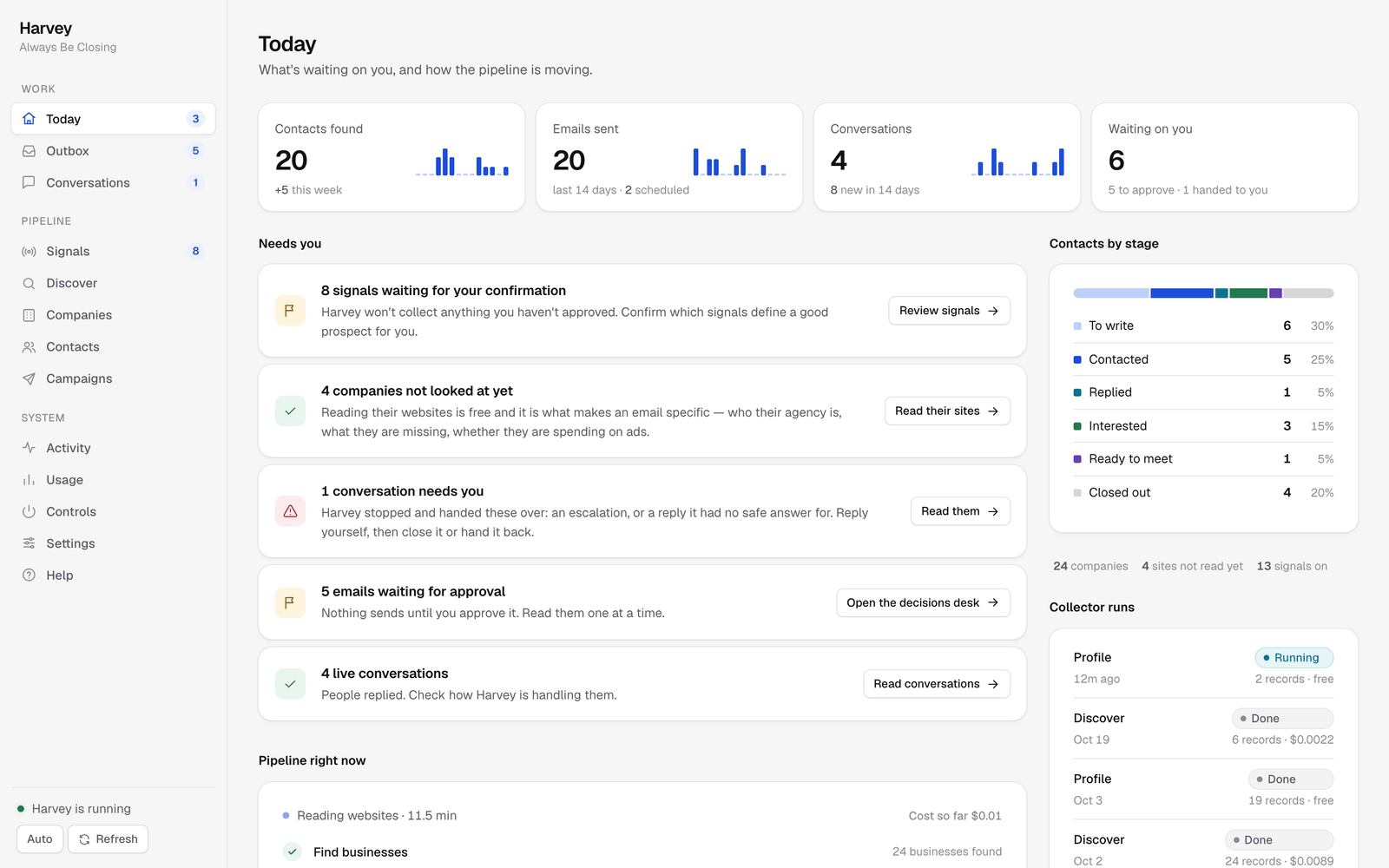
Task: Click the flag icon beside 8 signals waiting
Action: tap(290, 311)
